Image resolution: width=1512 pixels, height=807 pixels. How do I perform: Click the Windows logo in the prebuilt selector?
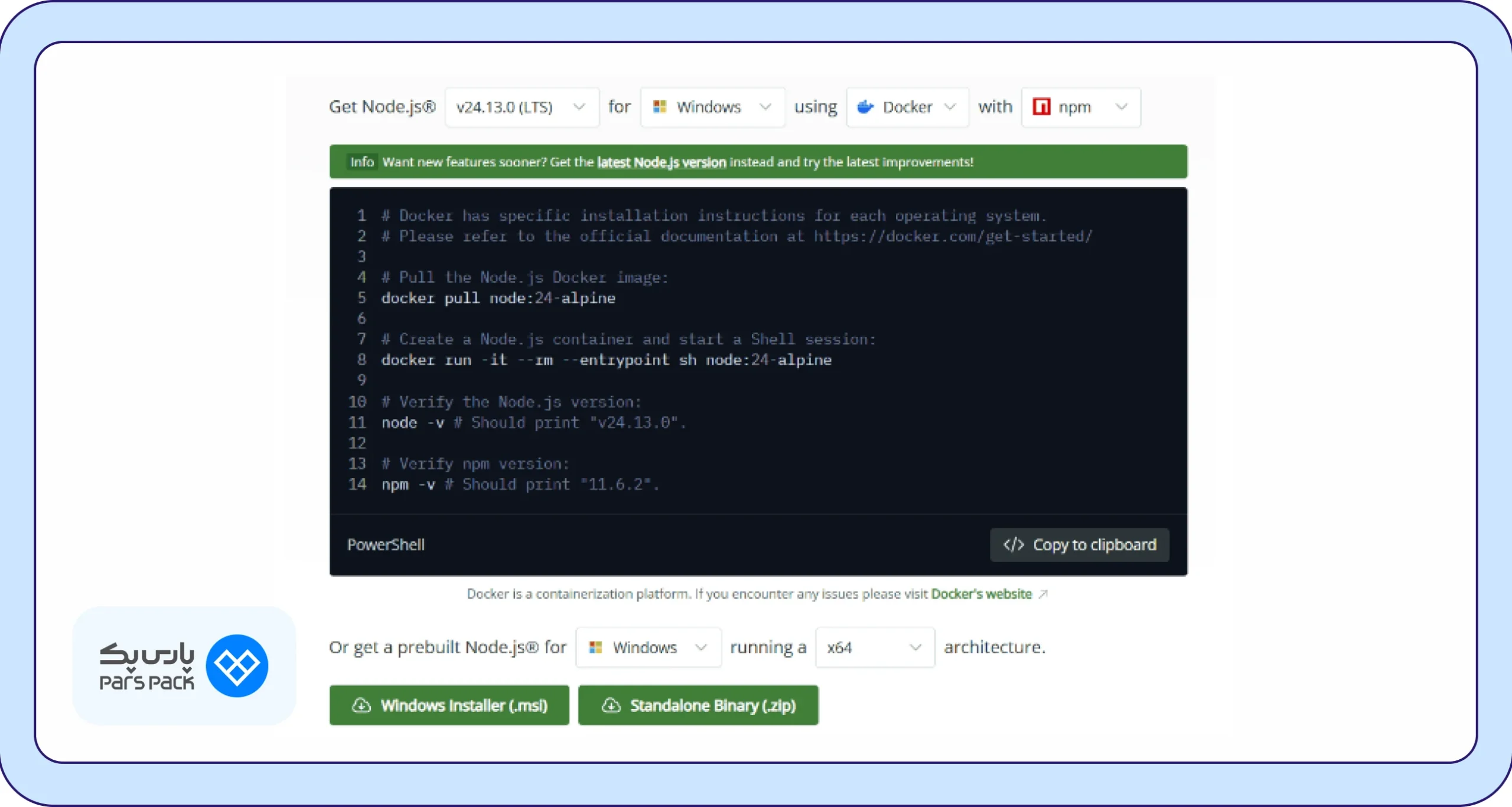coord(595,648)
